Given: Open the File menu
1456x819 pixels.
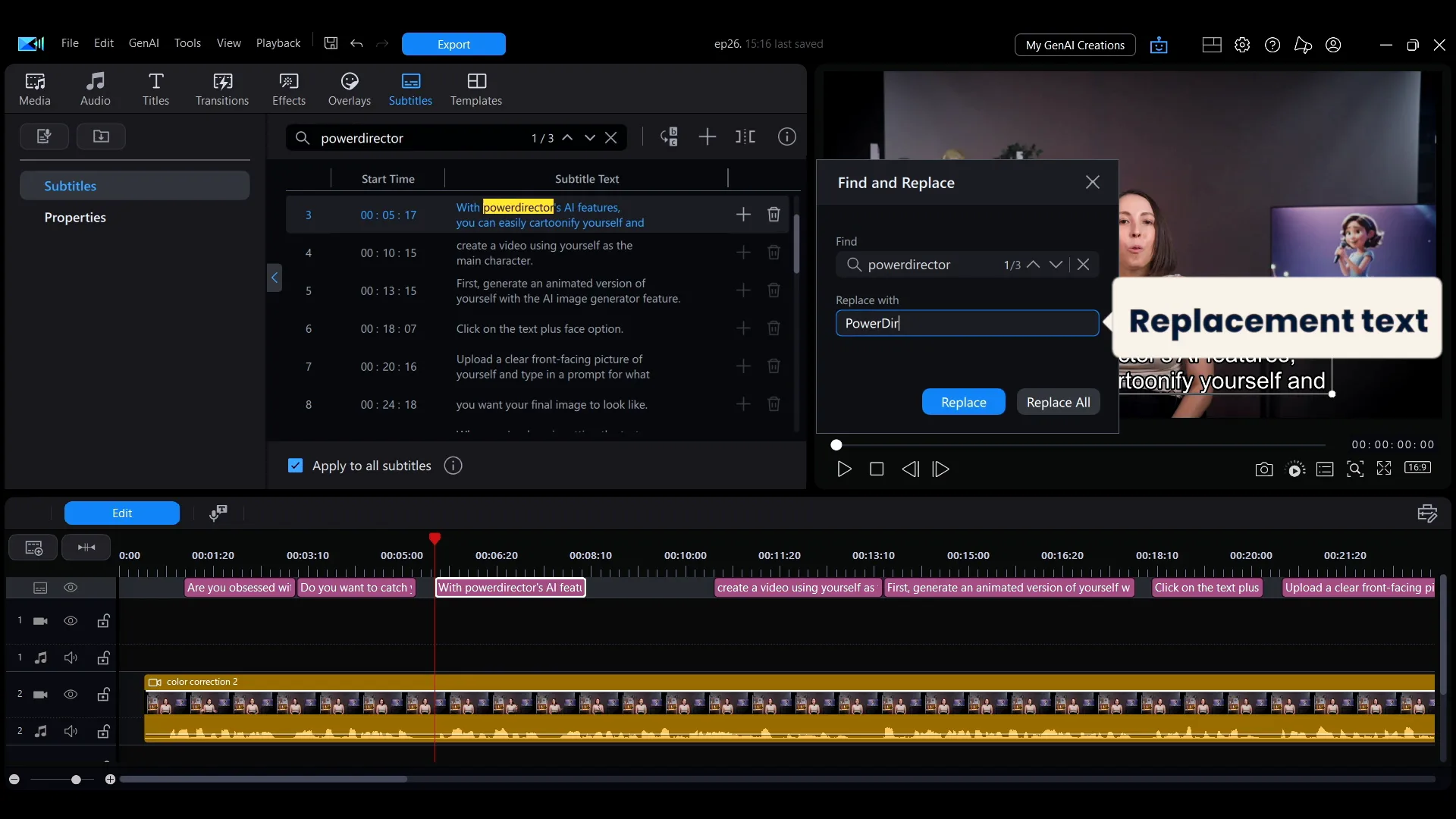Looking at the screenshot, I should (x=70, y=43).
